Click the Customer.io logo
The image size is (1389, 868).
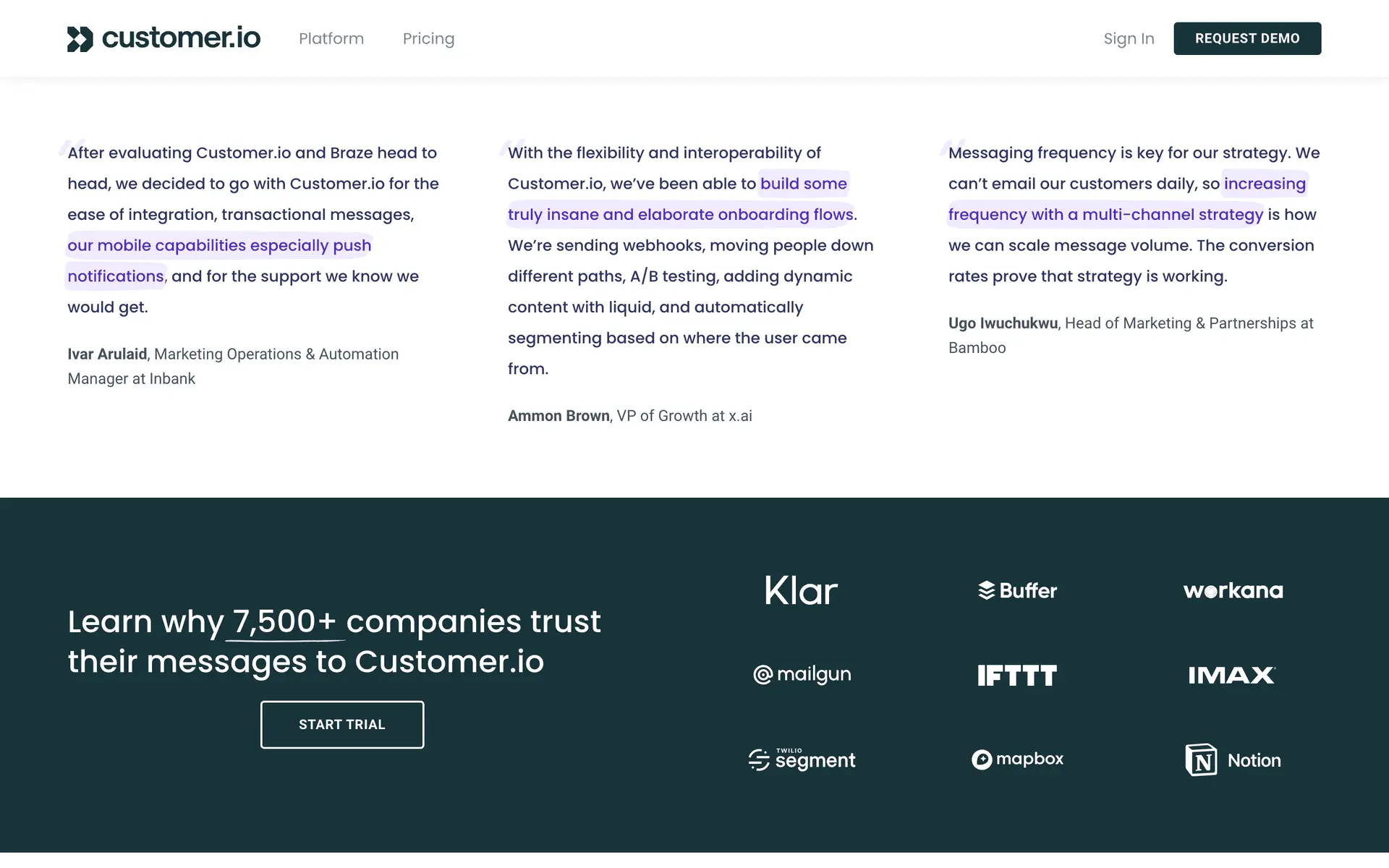tap(163, 38)
